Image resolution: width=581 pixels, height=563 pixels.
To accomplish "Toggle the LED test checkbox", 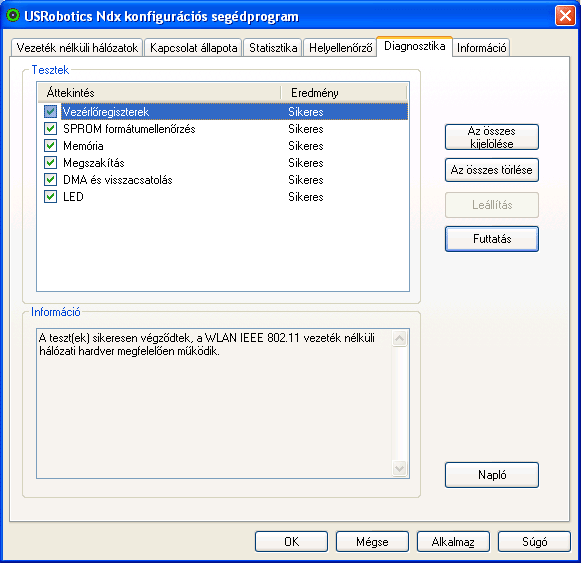I will coord(50,196).
